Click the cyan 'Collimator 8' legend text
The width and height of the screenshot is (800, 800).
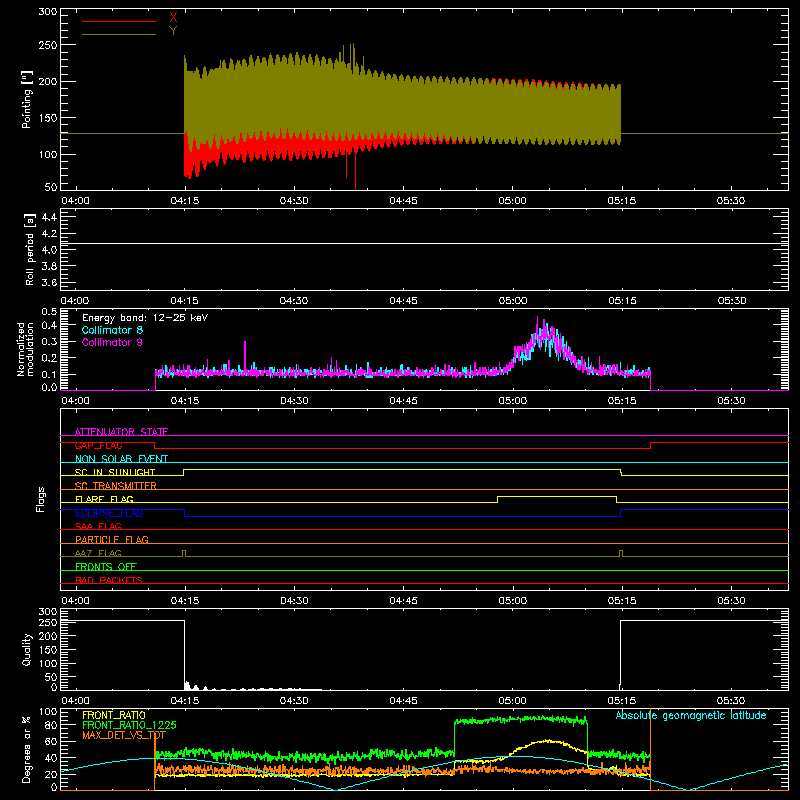pyautogui.click(x=112, y=330)
